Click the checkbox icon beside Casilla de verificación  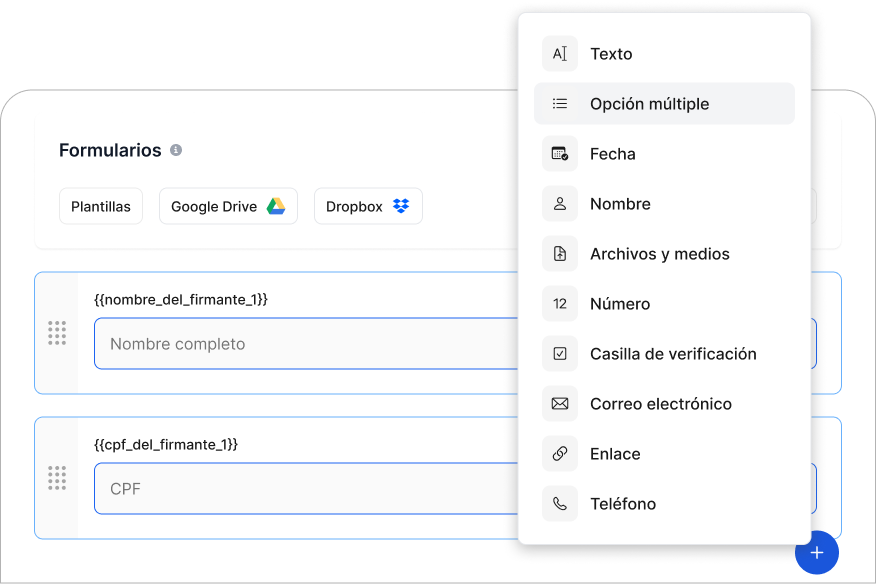click(x=560, y=354)
